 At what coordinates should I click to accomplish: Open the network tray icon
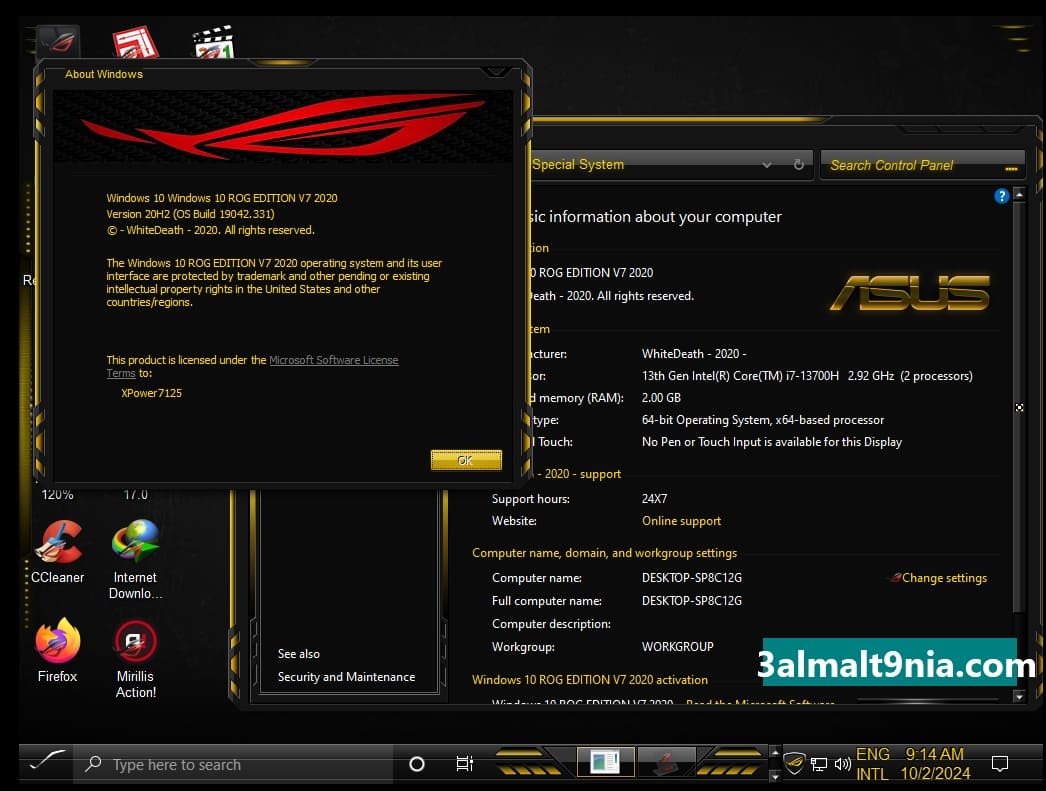[x=819, y=764]
